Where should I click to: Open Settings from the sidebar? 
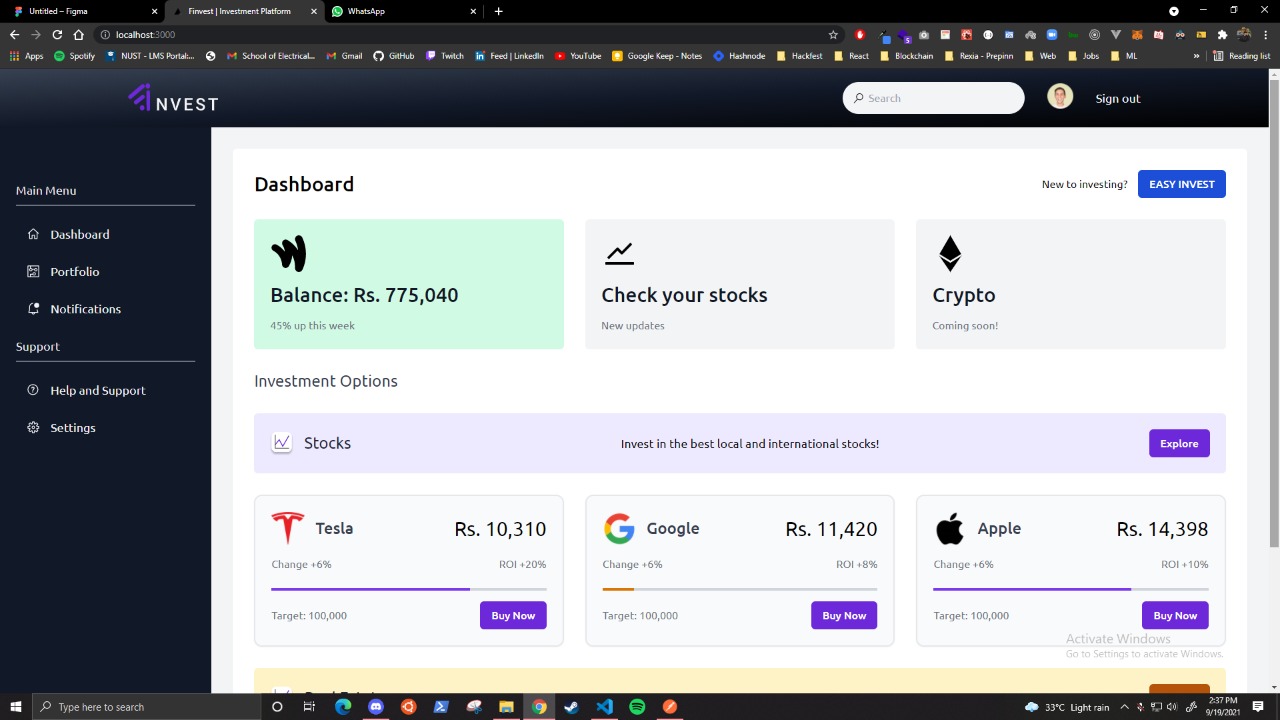(73, 427)
